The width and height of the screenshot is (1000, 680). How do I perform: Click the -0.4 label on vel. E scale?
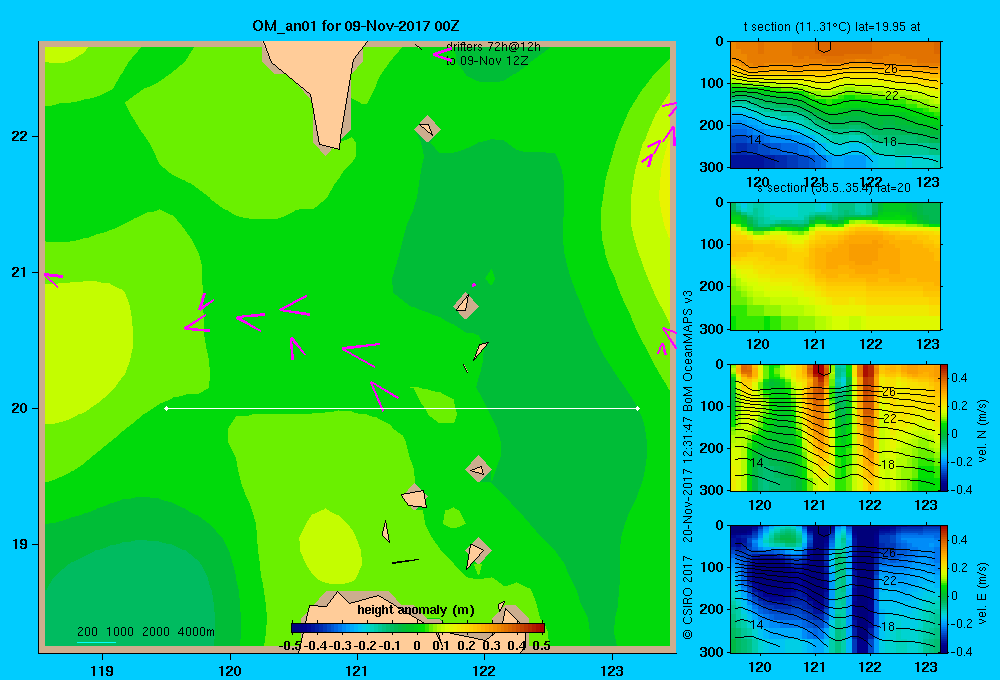[961, 651]
